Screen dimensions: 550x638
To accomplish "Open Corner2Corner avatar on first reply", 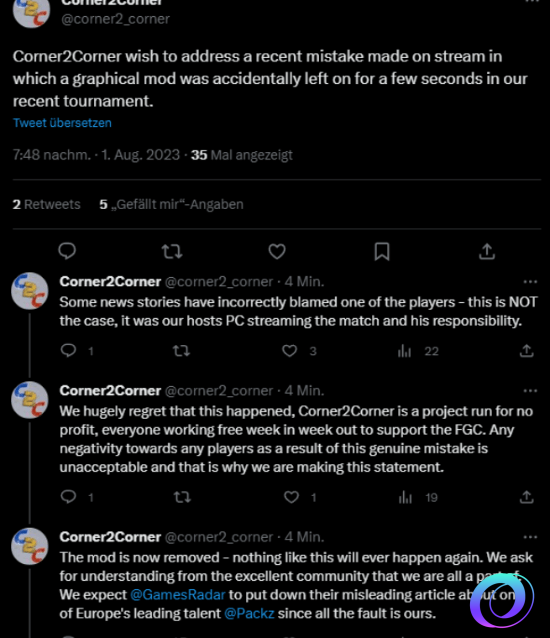I will [x=30, y=291].
